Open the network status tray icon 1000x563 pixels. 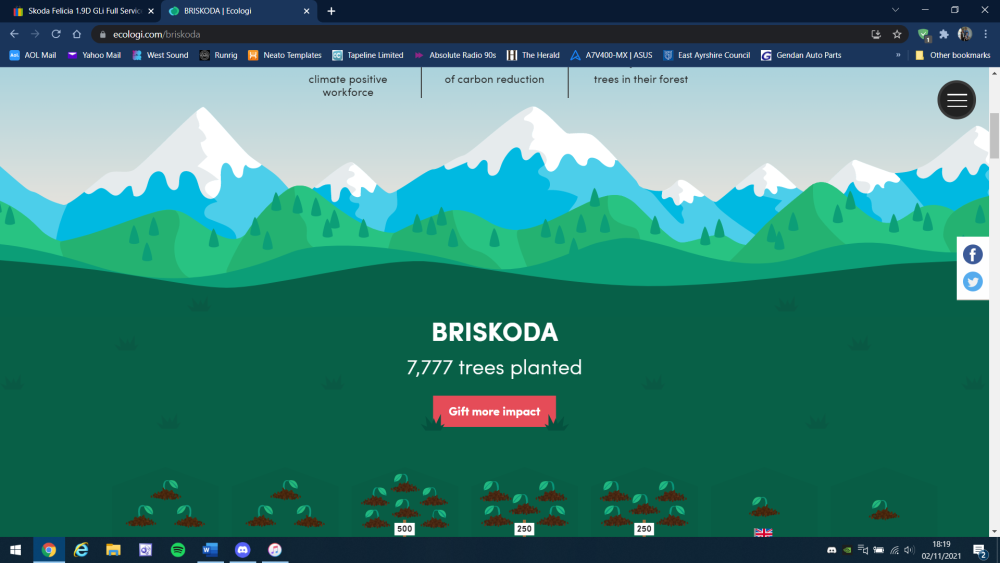894,550
